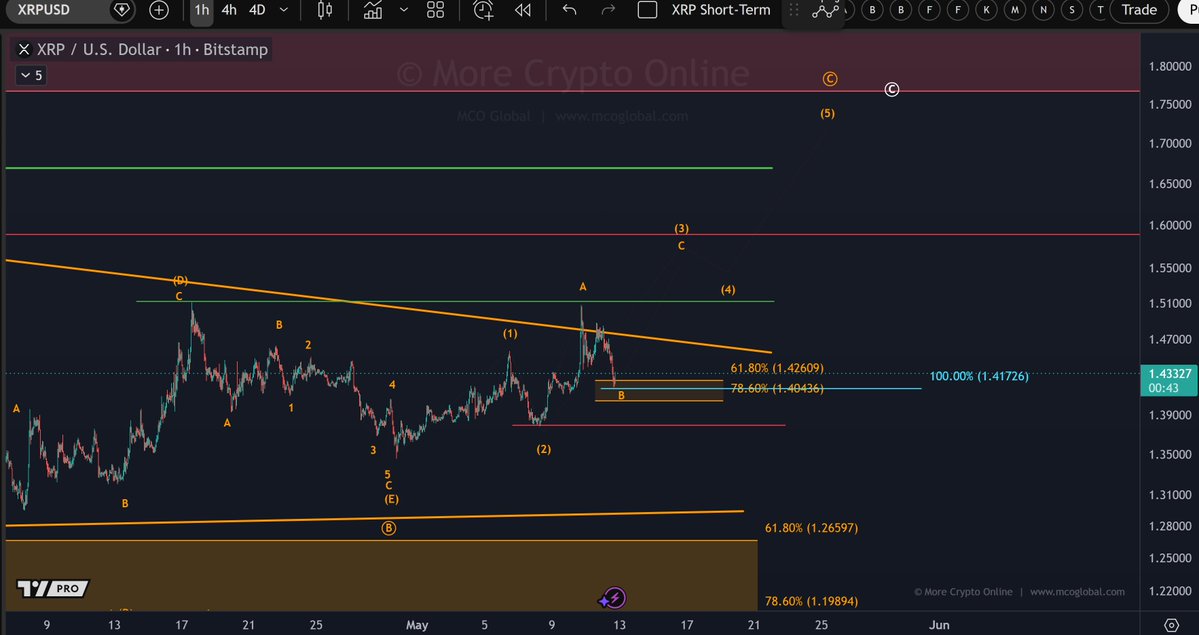
Task: Redo with the forward arrow icon
Action: click(609, 10)
